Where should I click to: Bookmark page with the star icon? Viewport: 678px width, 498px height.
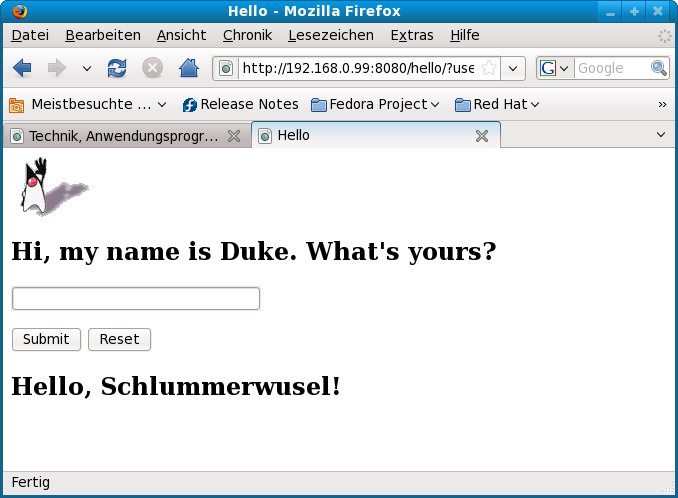tap(489, 68)
